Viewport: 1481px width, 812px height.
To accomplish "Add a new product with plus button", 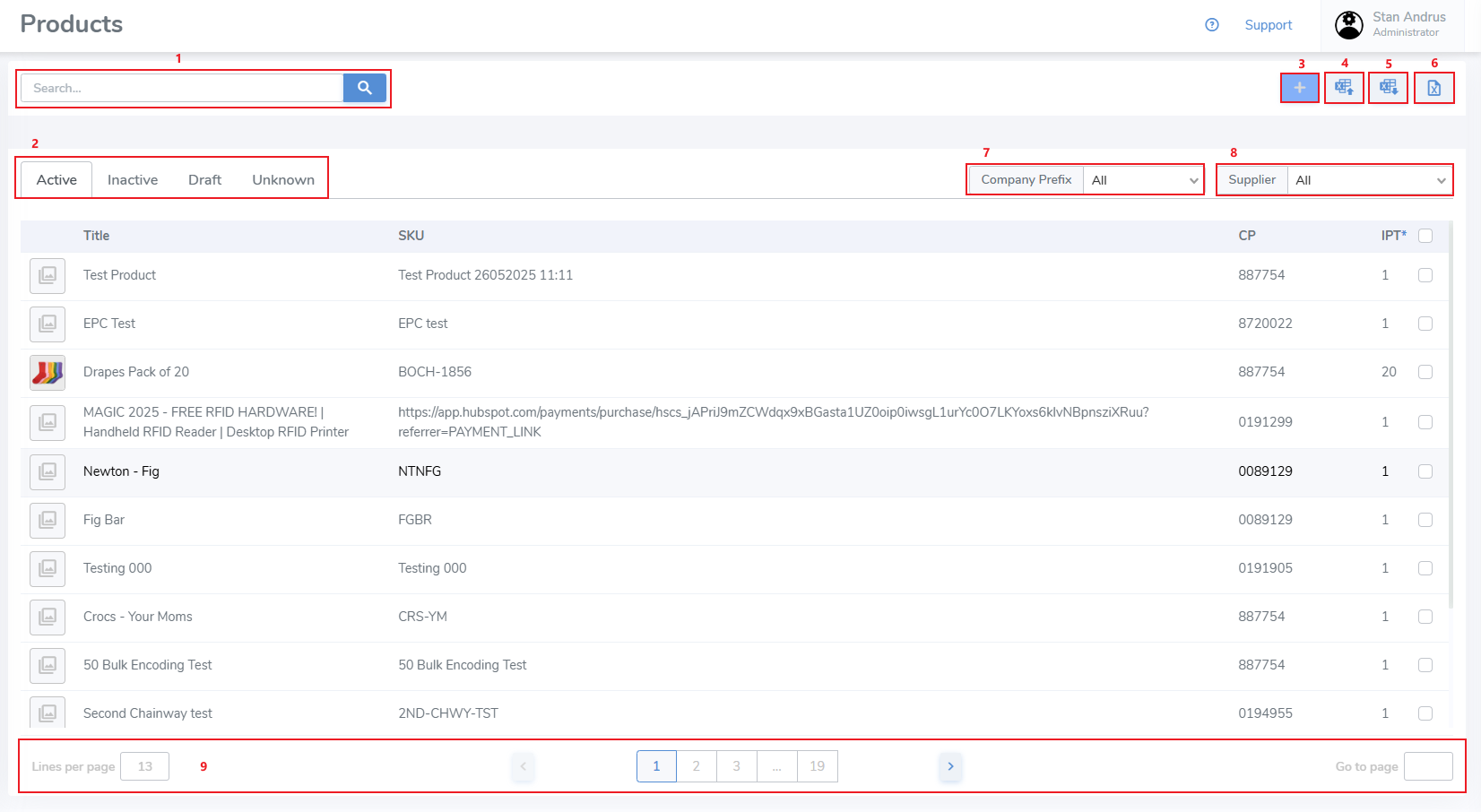I will (x=1299, y=88).
